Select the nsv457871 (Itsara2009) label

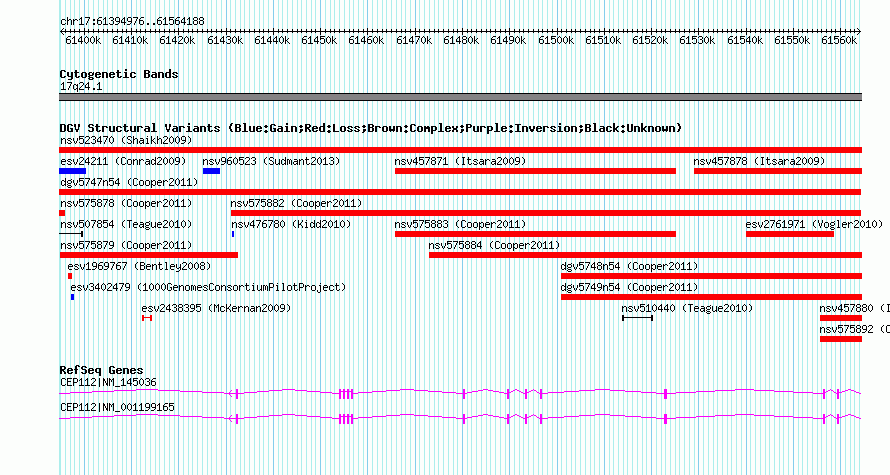pyautogui.click(x=460, y=161)
